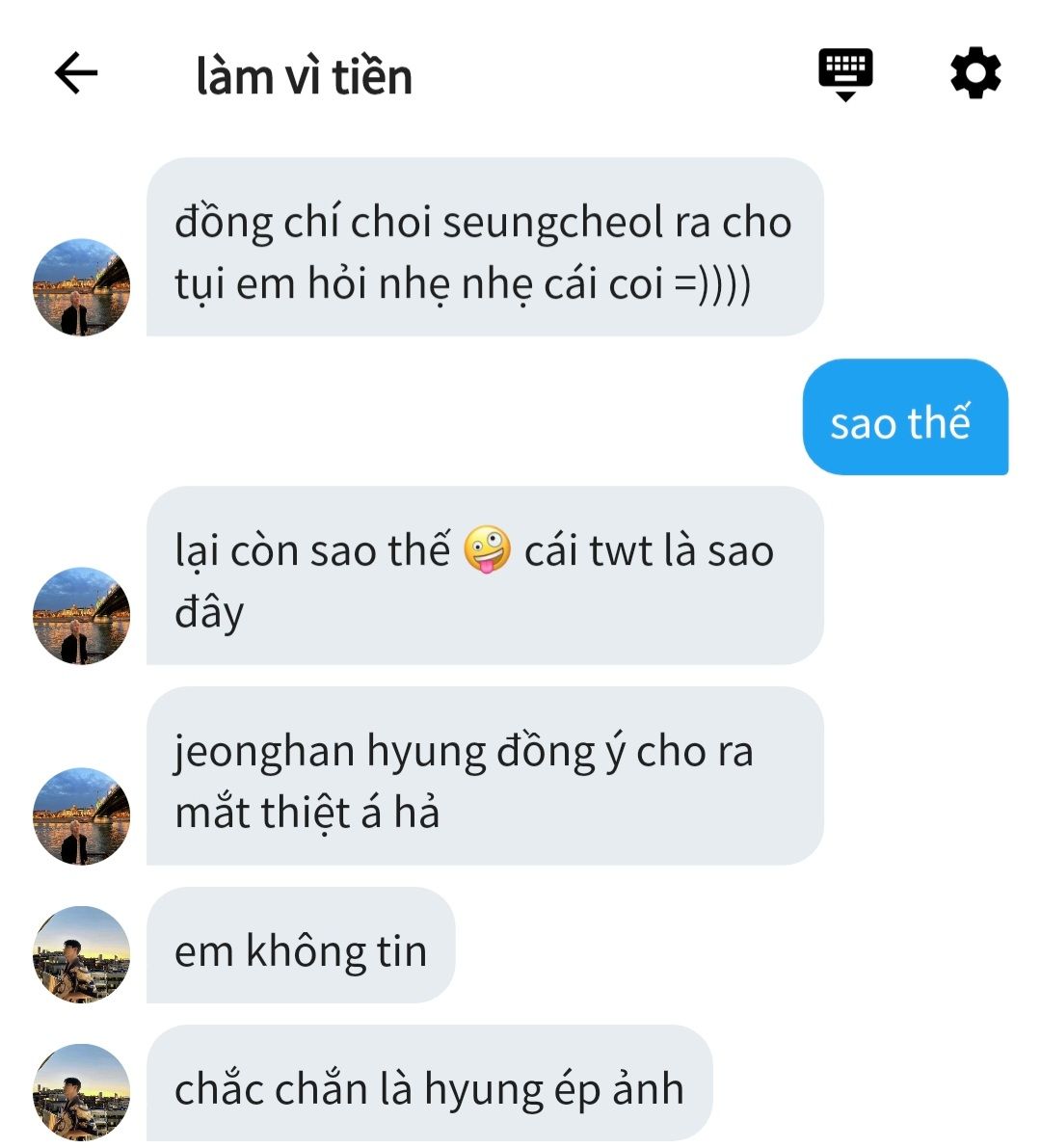This screenshot has width=1041, height=1148.
Task: Toggle the keyboard hide icon
Action: (x=845, y=74)
